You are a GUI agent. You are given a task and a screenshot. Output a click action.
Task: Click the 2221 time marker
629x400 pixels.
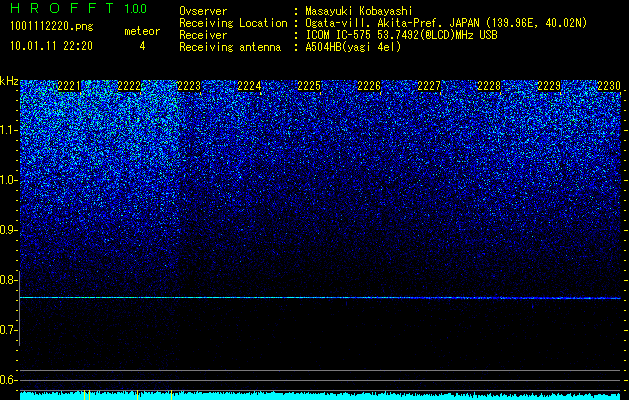[69, 86]
